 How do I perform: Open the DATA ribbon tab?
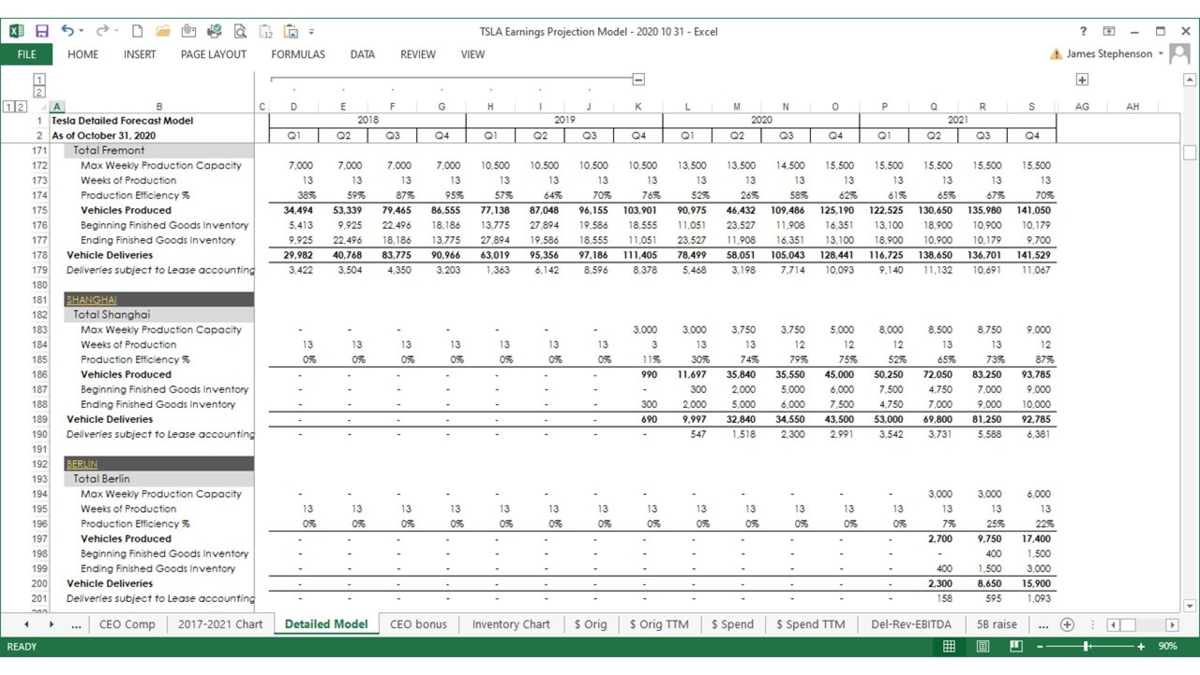coord(363,54)
